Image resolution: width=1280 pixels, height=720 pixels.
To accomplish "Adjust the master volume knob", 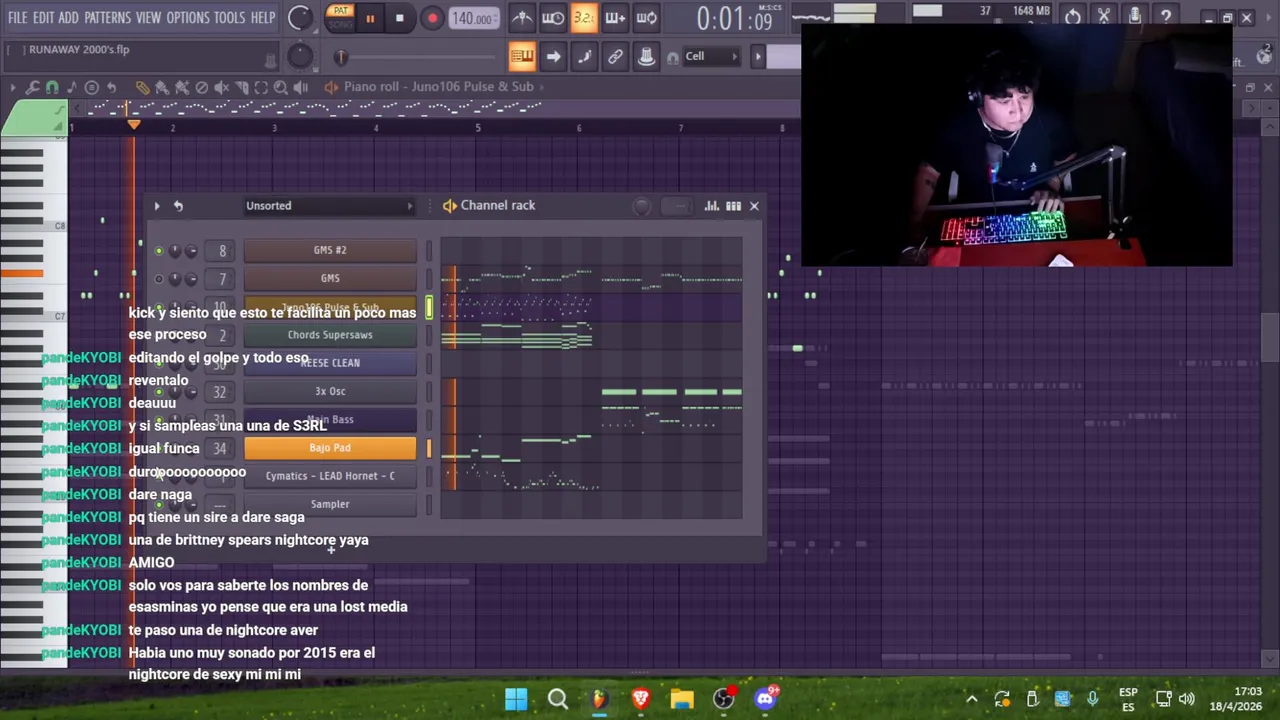I will coord(299,17).
